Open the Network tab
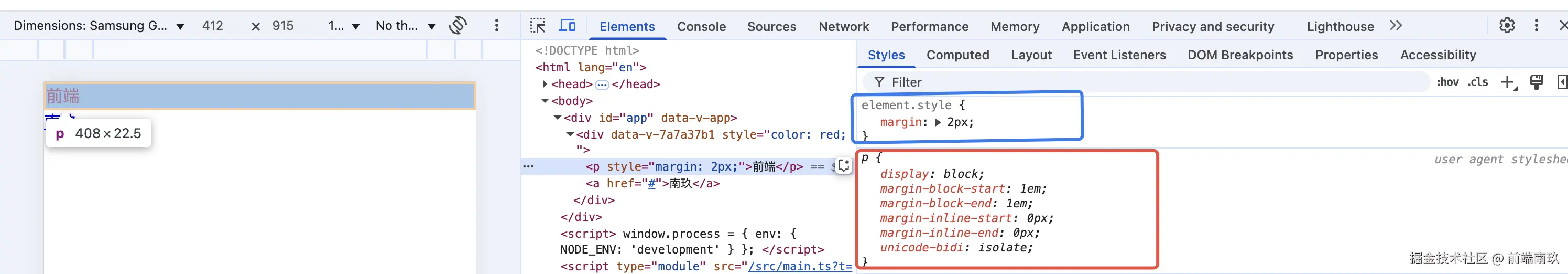The image size is (1568, 274). [844, 26]
